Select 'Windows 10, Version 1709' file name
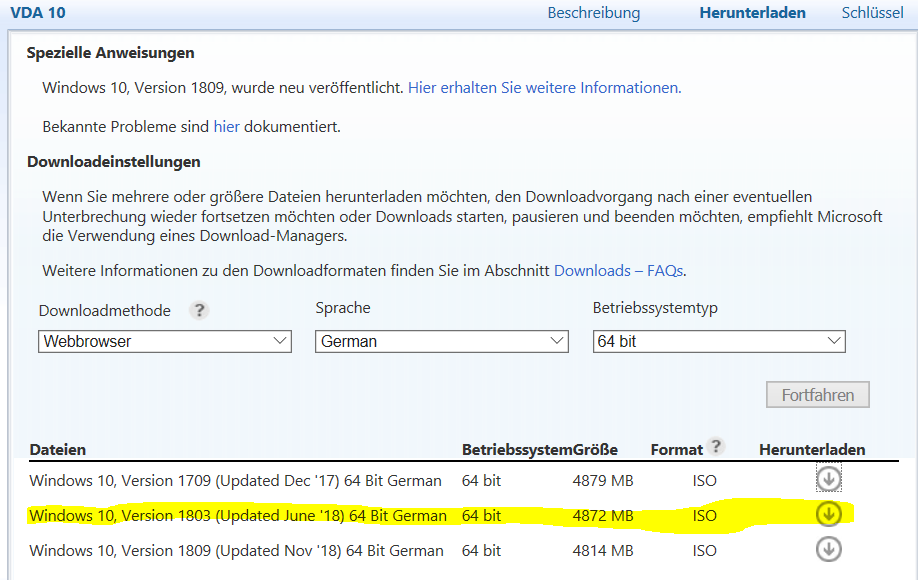Viewport: 918px width, 580px height. click(x=235, y=481)
